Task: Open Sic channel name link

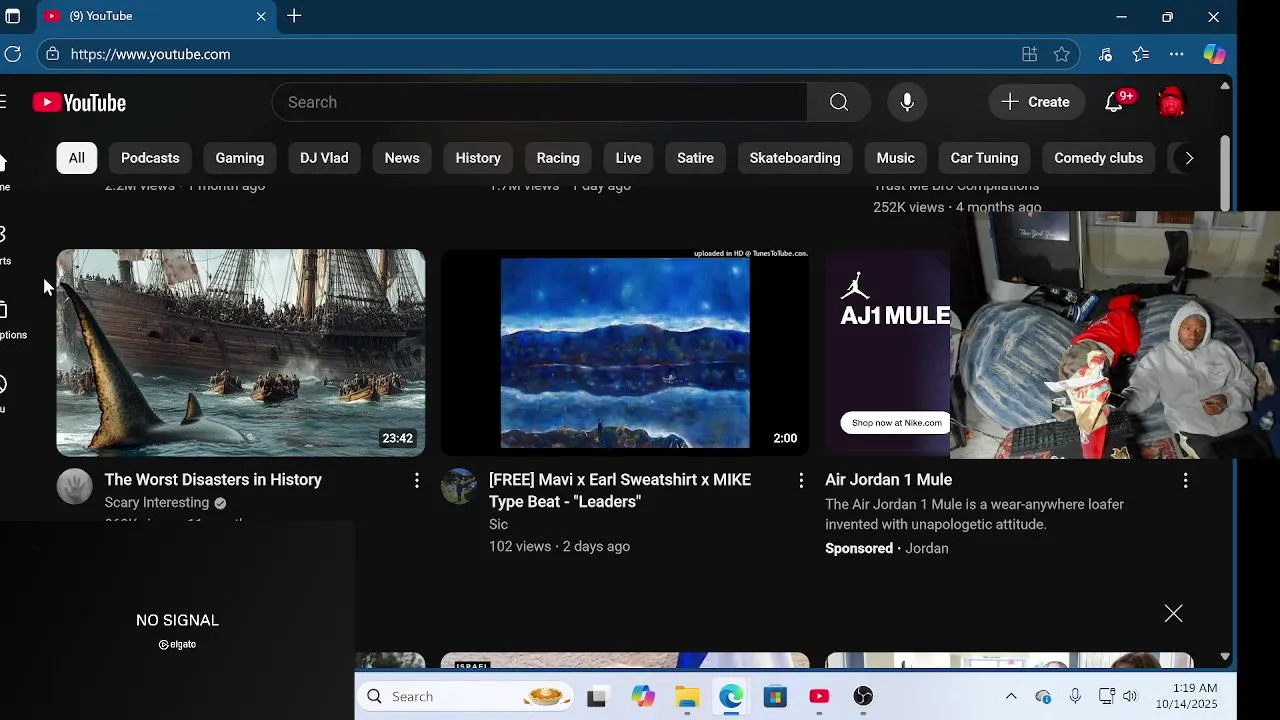Action: pos(498,524)
